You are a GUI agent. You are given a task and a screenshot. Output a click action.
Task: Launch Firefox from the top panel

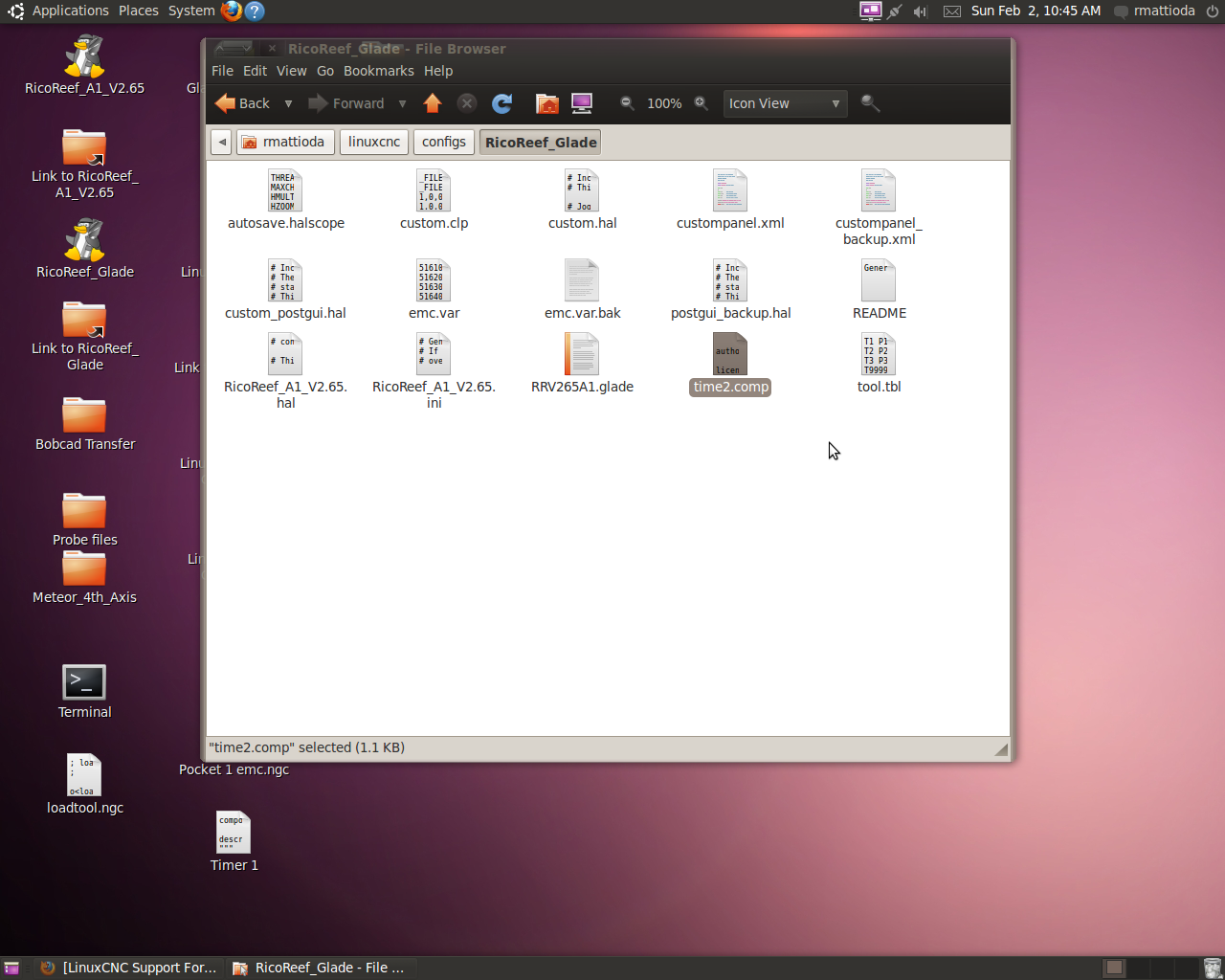(x=231, y=11)
